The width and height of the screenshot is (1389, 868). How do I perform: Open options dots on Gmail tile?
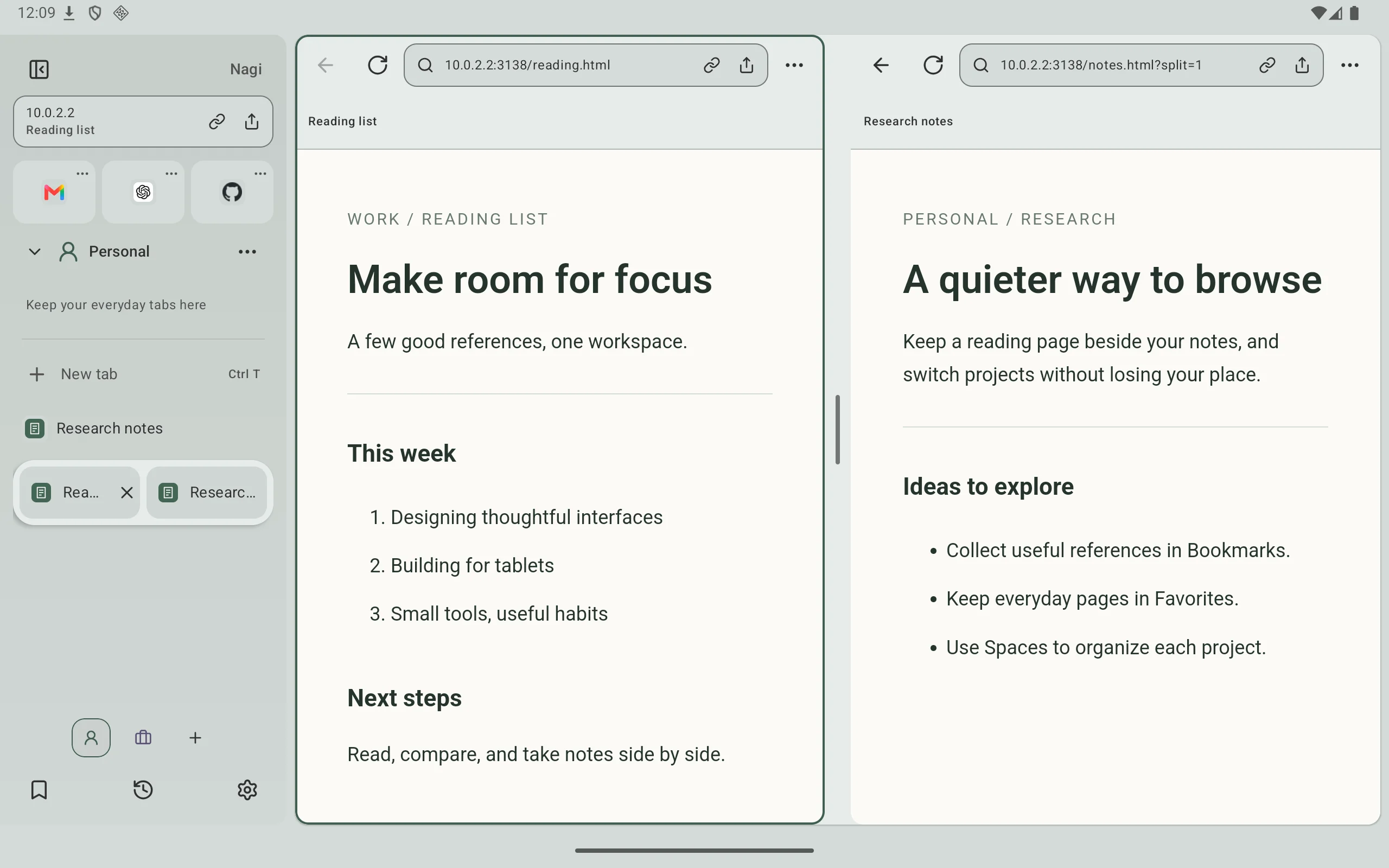point(82,174)
